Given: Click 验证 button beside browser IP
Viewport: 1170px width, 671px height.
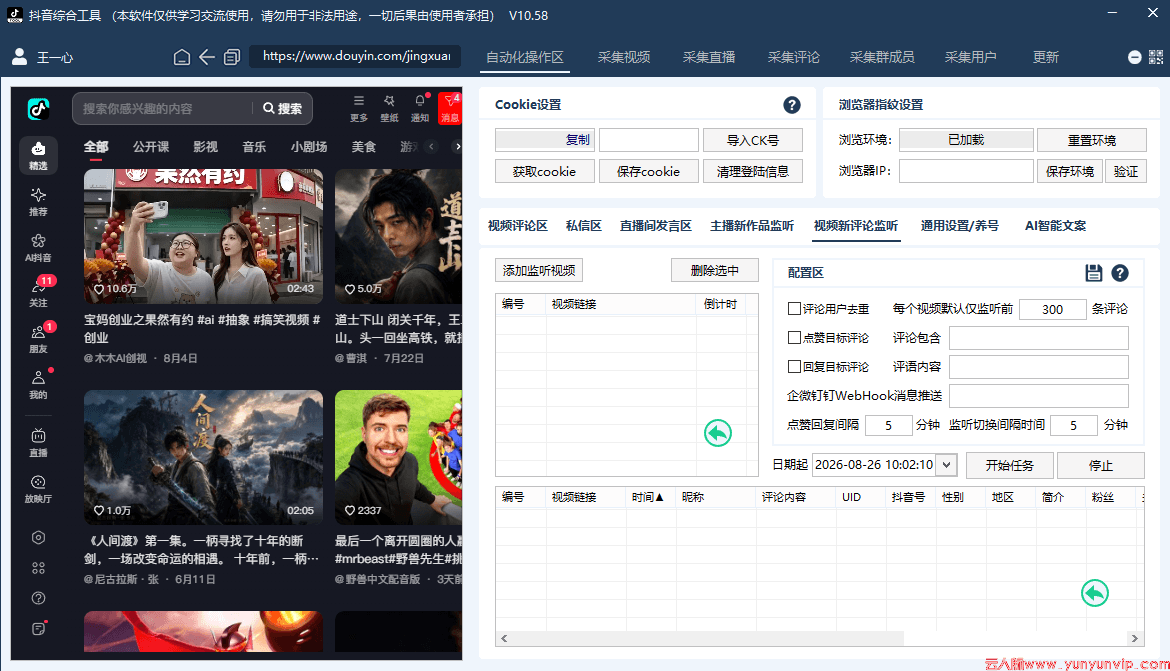Looking at the screenshot, I should click(1126, 172).
